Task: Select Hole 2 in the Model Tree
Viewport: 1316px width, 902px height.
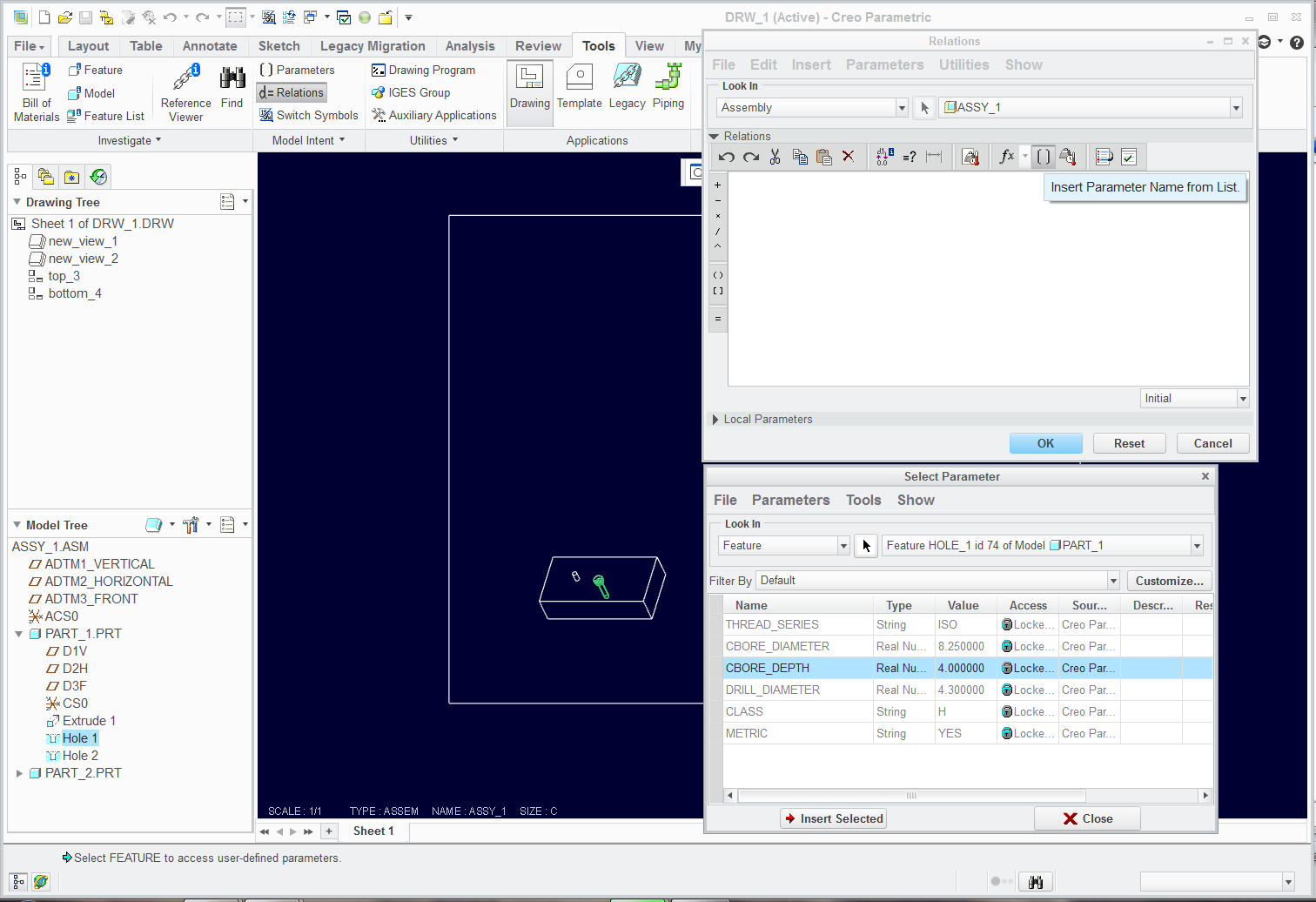Action: coord(80,756)
